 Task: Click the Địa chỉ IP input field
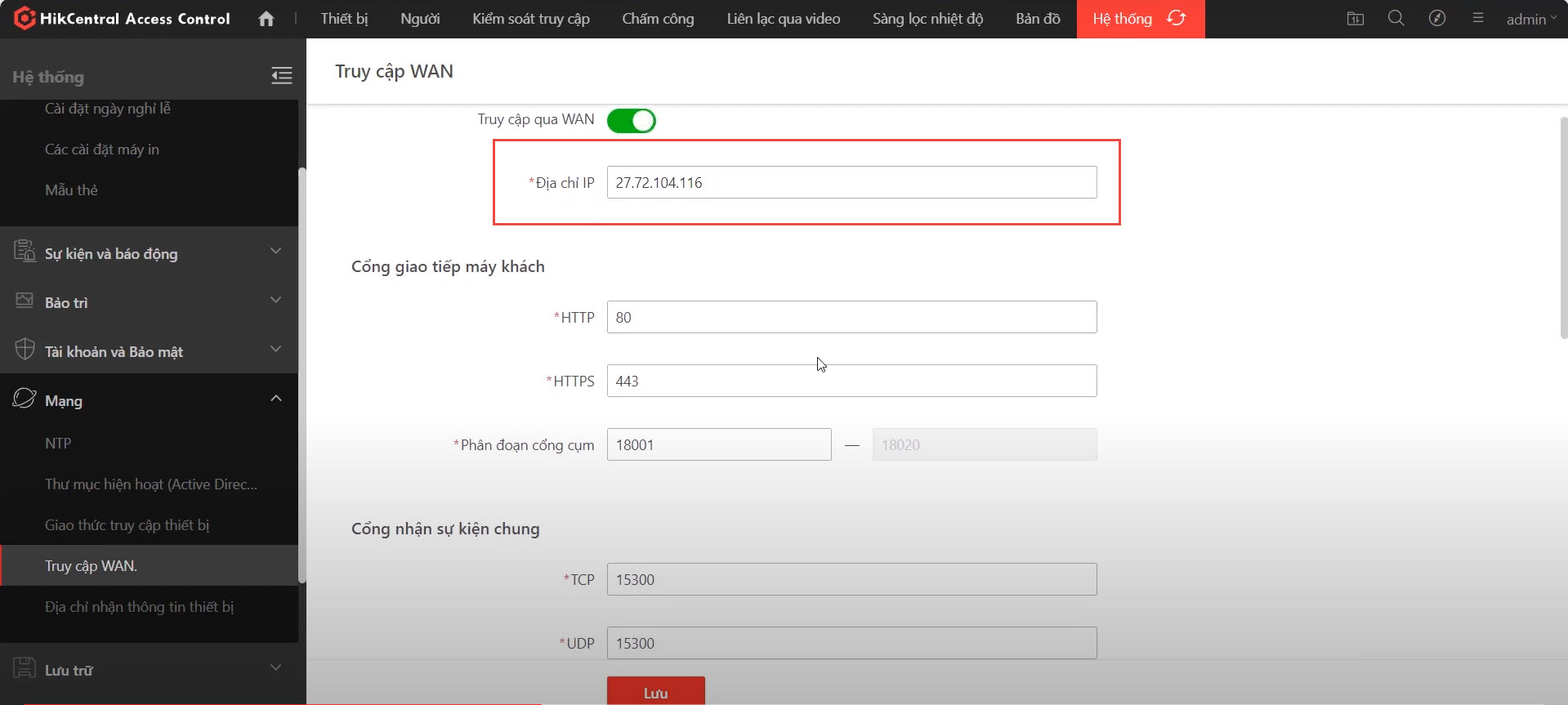tap(851, 182)
